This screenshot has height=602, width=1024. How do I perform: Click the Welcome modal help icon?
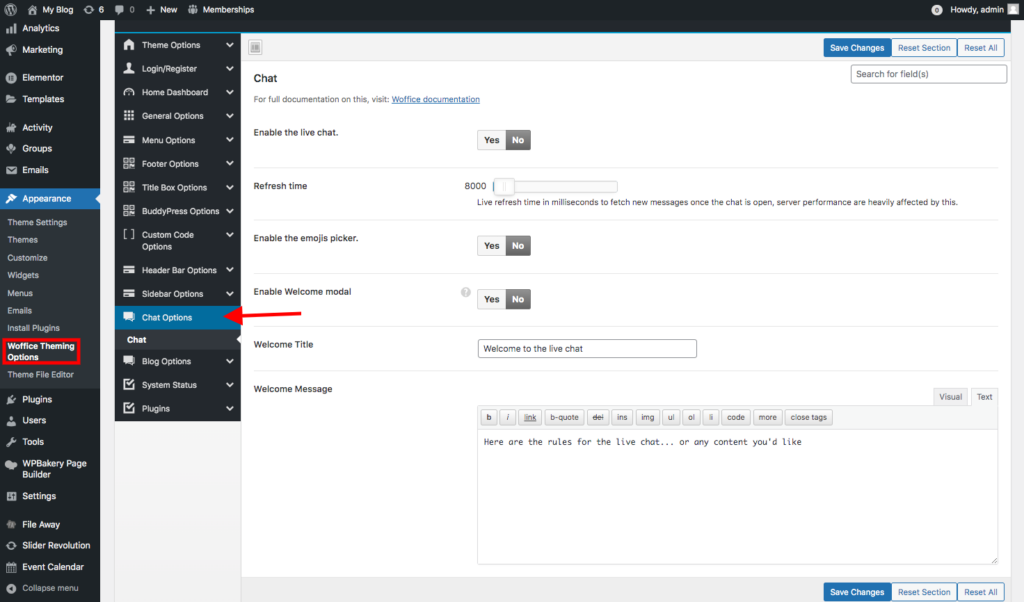(466, 292)
